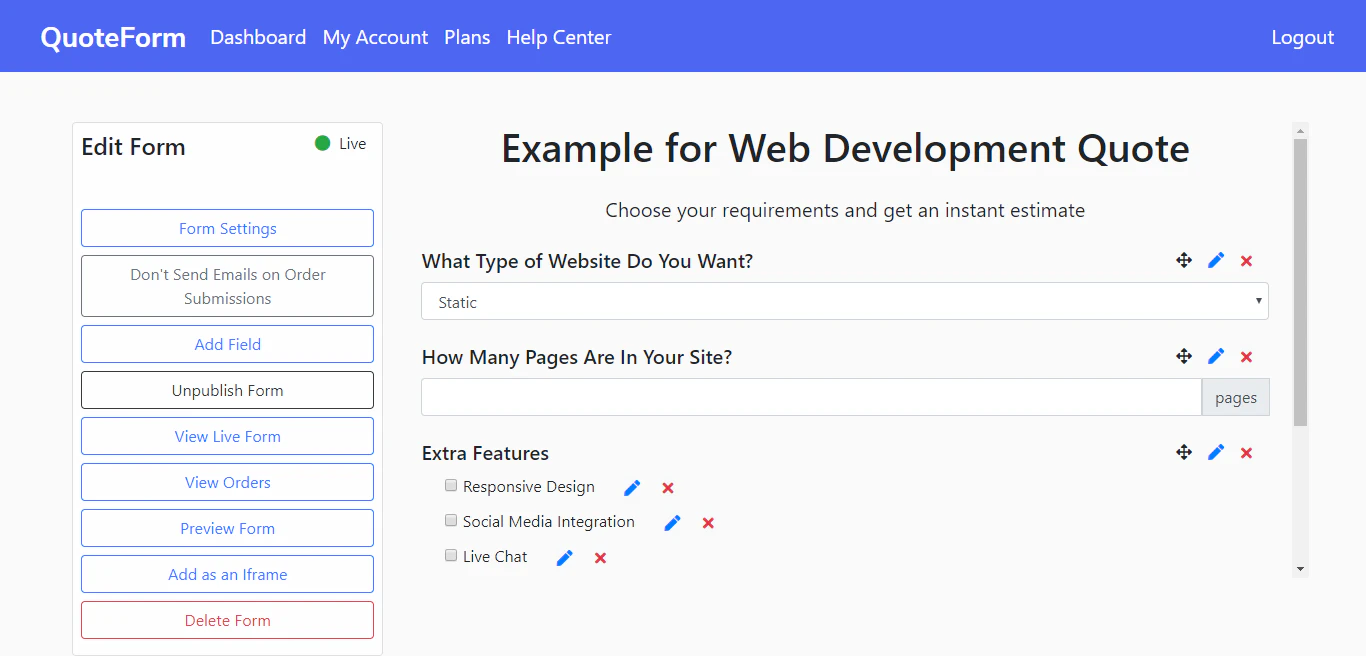
Task: Edit the Responsive Design option
Action: [x=632, y=488]
